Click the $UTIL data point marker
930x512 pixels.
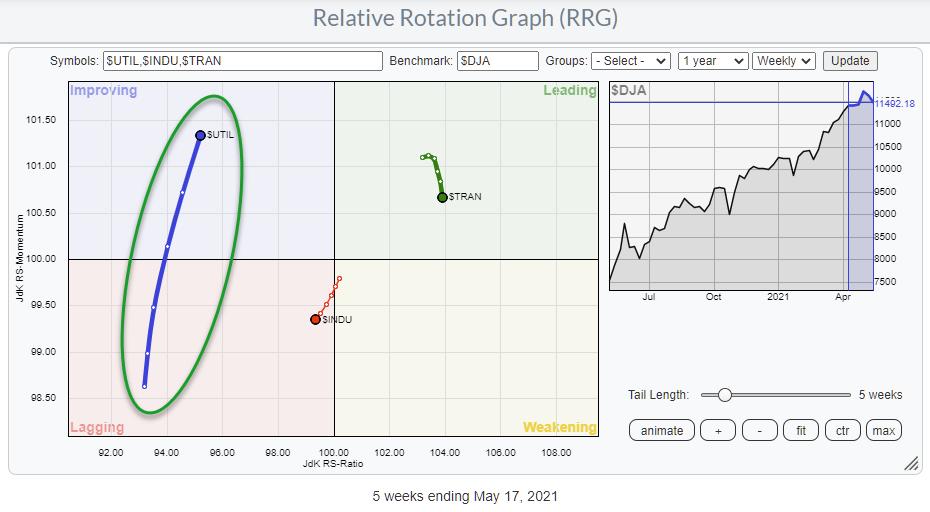pyautogui.click(x=200, y=135)
